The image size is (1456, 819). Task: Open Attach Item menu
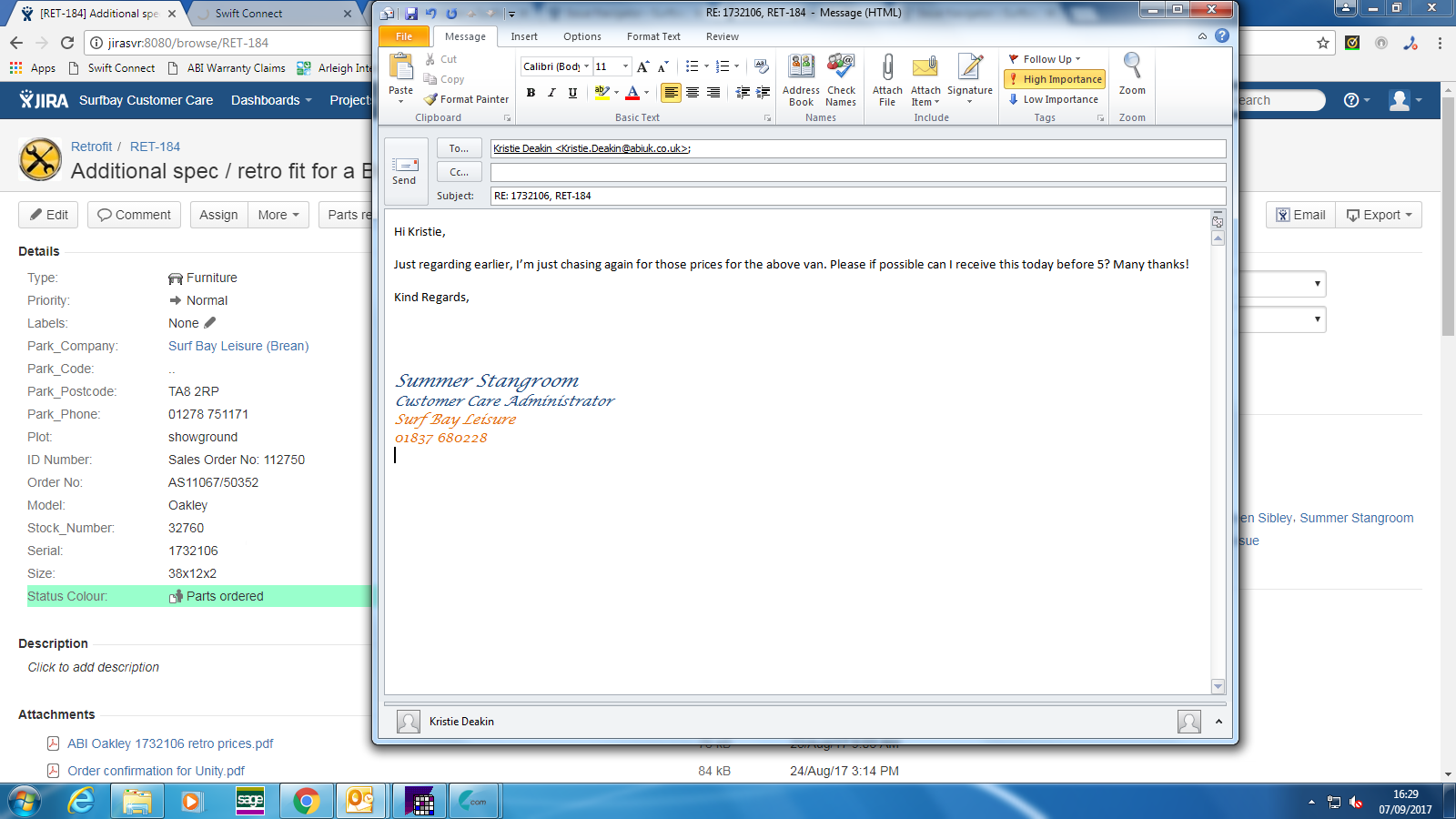coord(925,80)
